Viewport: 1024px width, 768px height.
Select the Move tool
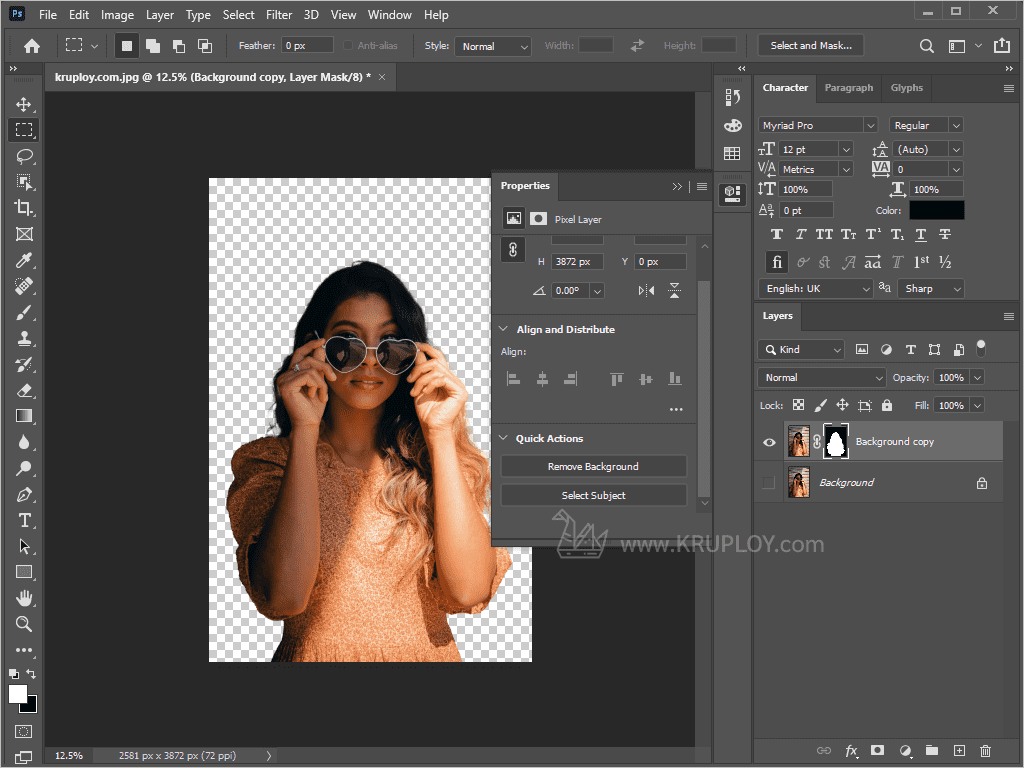pyautogui.click(x=24, y=104)
